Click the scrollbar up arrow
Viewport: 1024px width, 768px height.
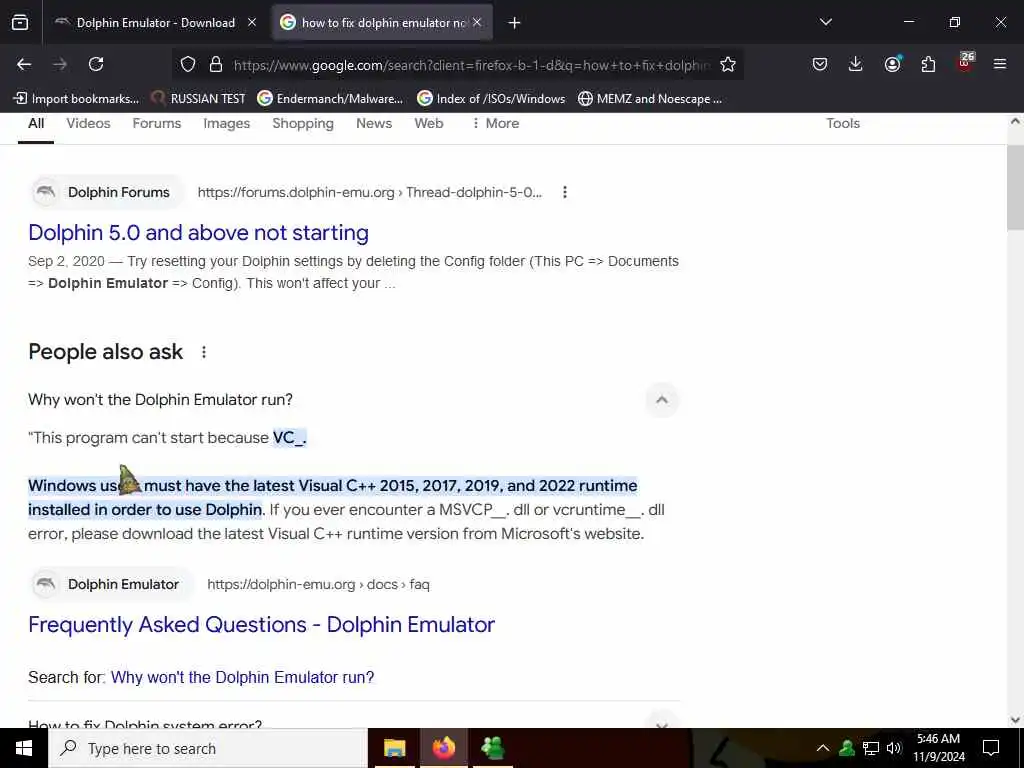click(1015, 121)
